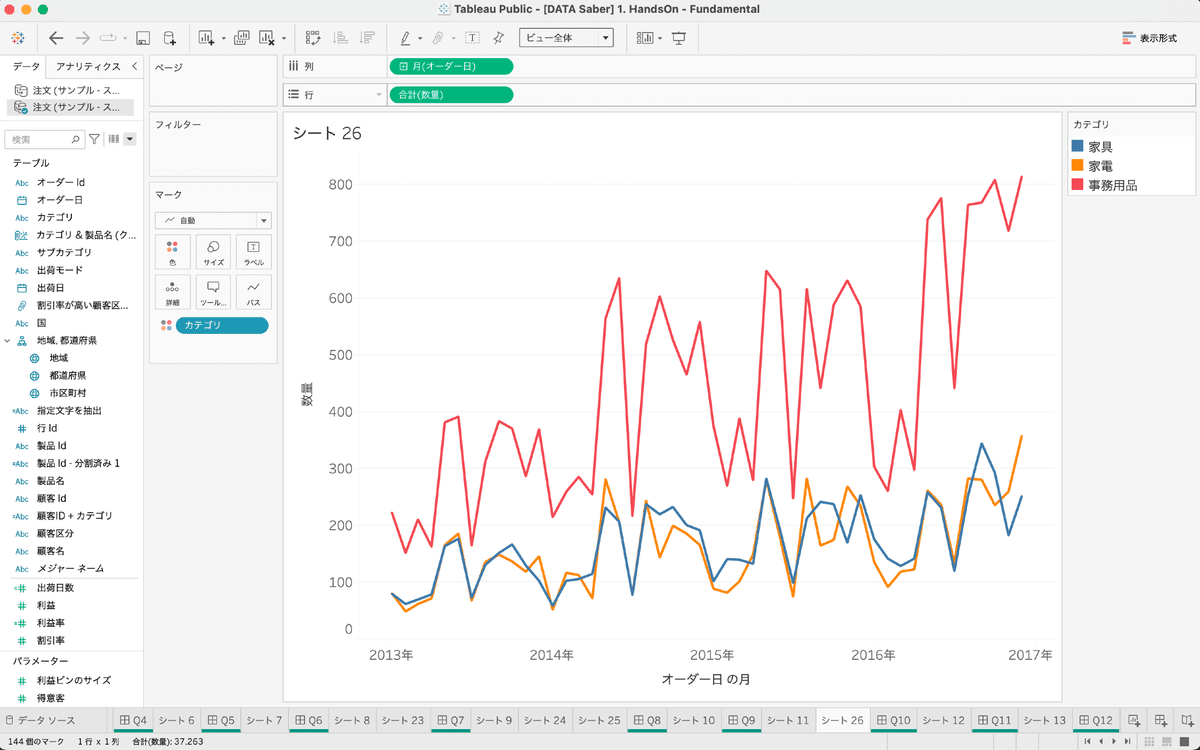Screen dimensions: 1200x750
Task: Select the first 注文 (サンプル) data source
Action: click(71, 90)
